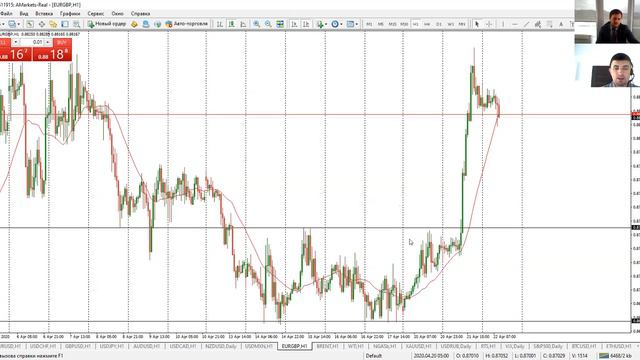Switch to the USDJPY,H1 chart tab
Viewport: 640px width, 360px height.
pos(112,346)
